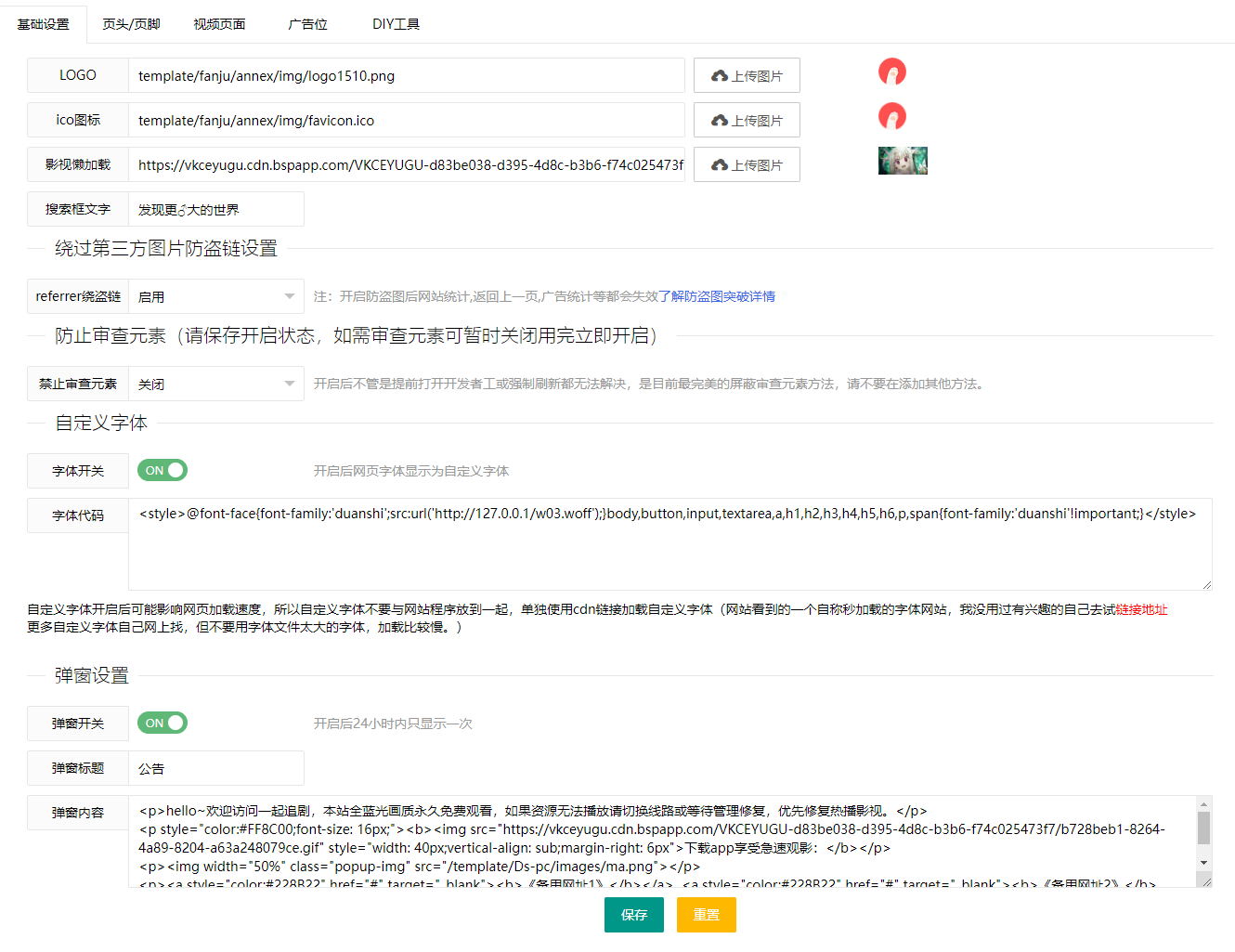Toggle the 字体开关 custom font switch
This screenshot has width=1235, height=952.
click(x=162, y=471)
